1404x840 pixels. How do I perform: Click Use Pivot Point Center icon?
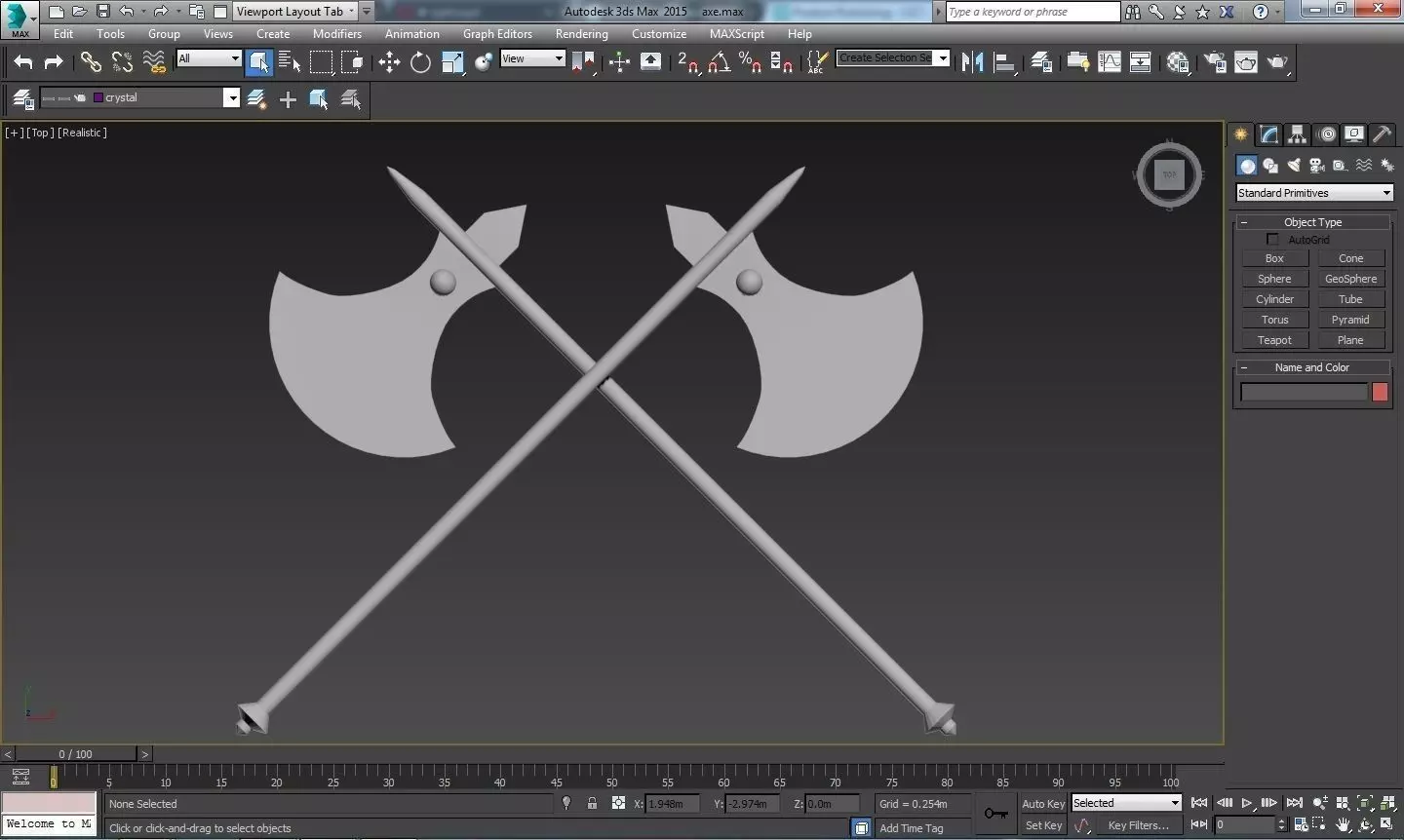tap(583, 62)
